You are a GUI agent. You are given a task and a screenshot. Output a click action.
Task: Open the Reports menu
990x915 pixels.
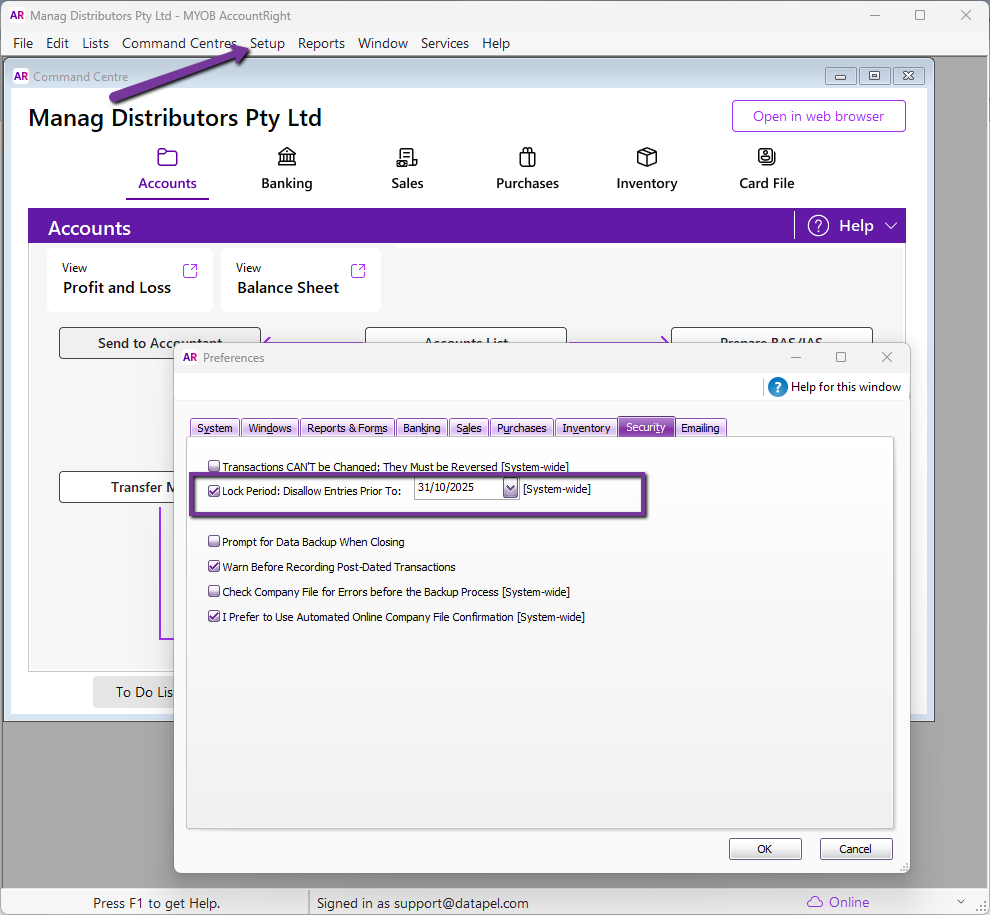pyautogui.click(x=321, y=44)
